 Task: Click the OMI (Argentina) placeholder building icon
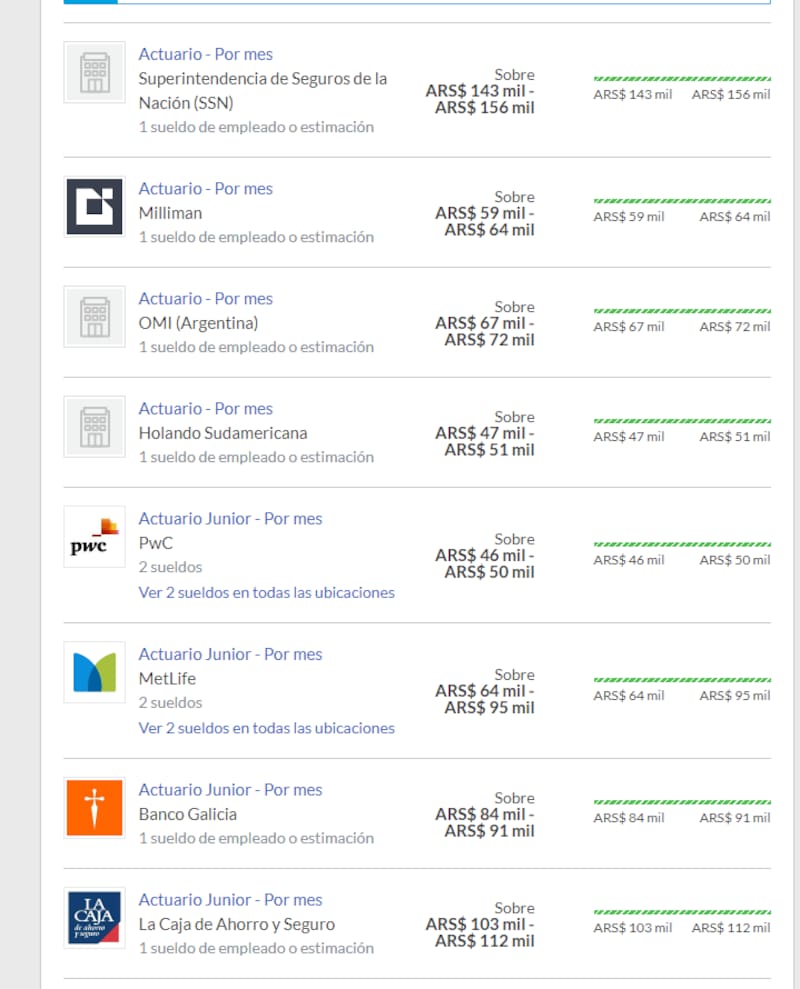(x=95, y=317)
